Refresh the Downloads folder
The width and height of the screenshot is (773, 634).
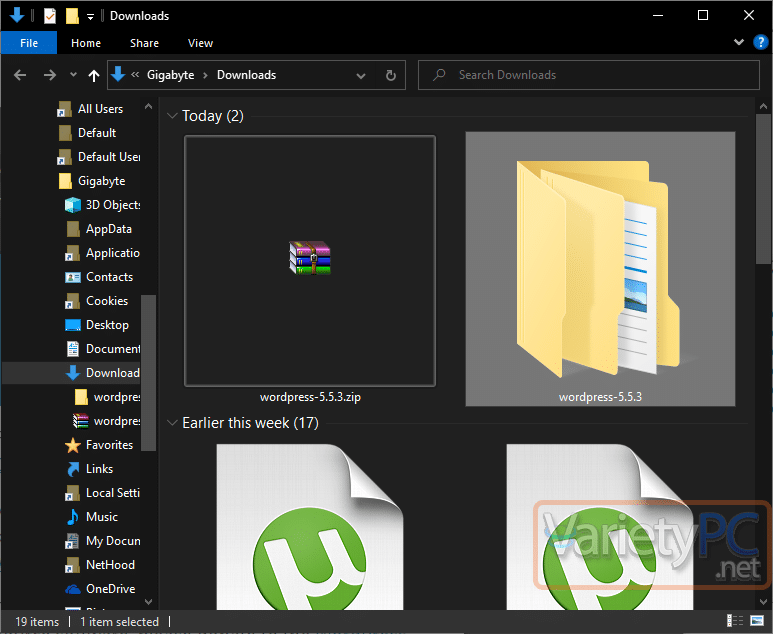pyautogui.click(x=390, y=75)
